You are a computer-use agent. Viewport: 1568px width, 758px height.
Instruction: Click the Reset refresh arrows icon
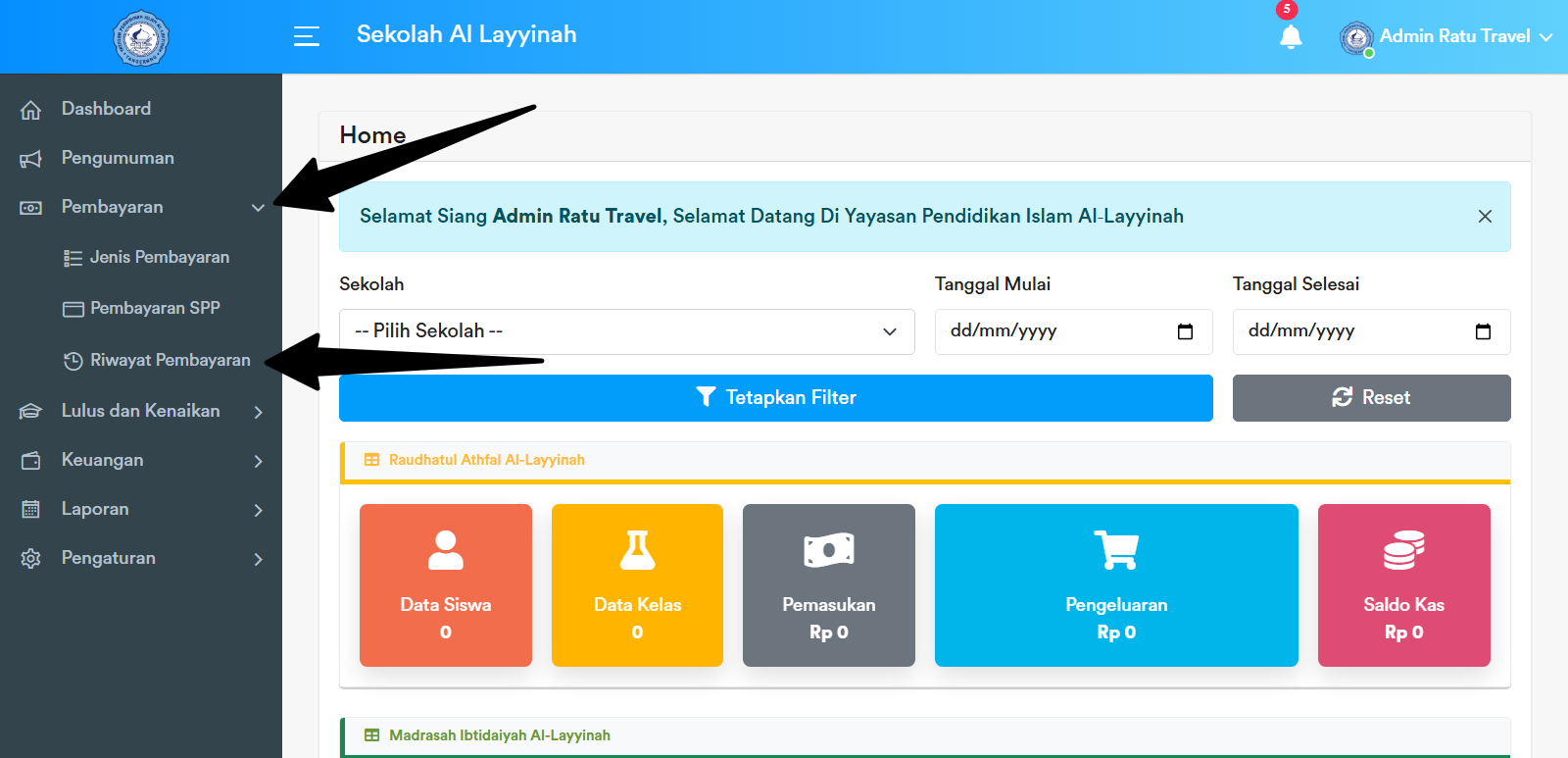tap(1342, 397)
